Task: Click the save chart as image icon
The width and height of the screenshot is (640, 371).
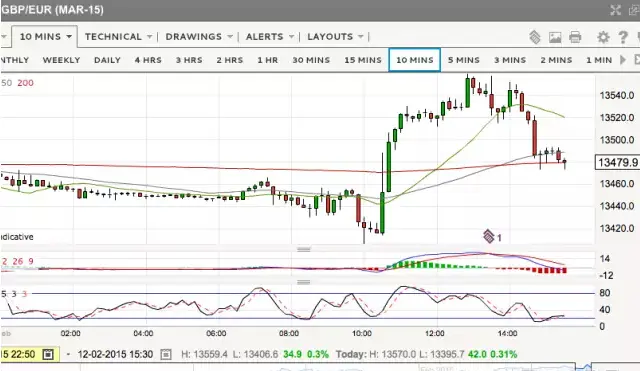Action: [x=555, y=38]
